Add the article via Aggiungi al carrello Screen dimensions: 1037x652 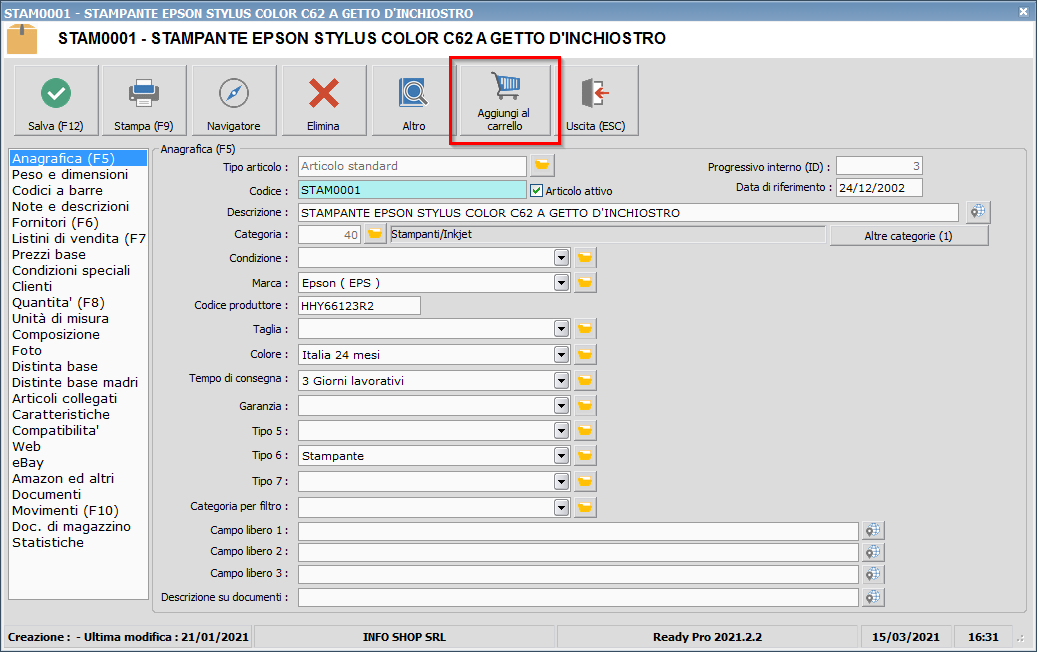505,101
